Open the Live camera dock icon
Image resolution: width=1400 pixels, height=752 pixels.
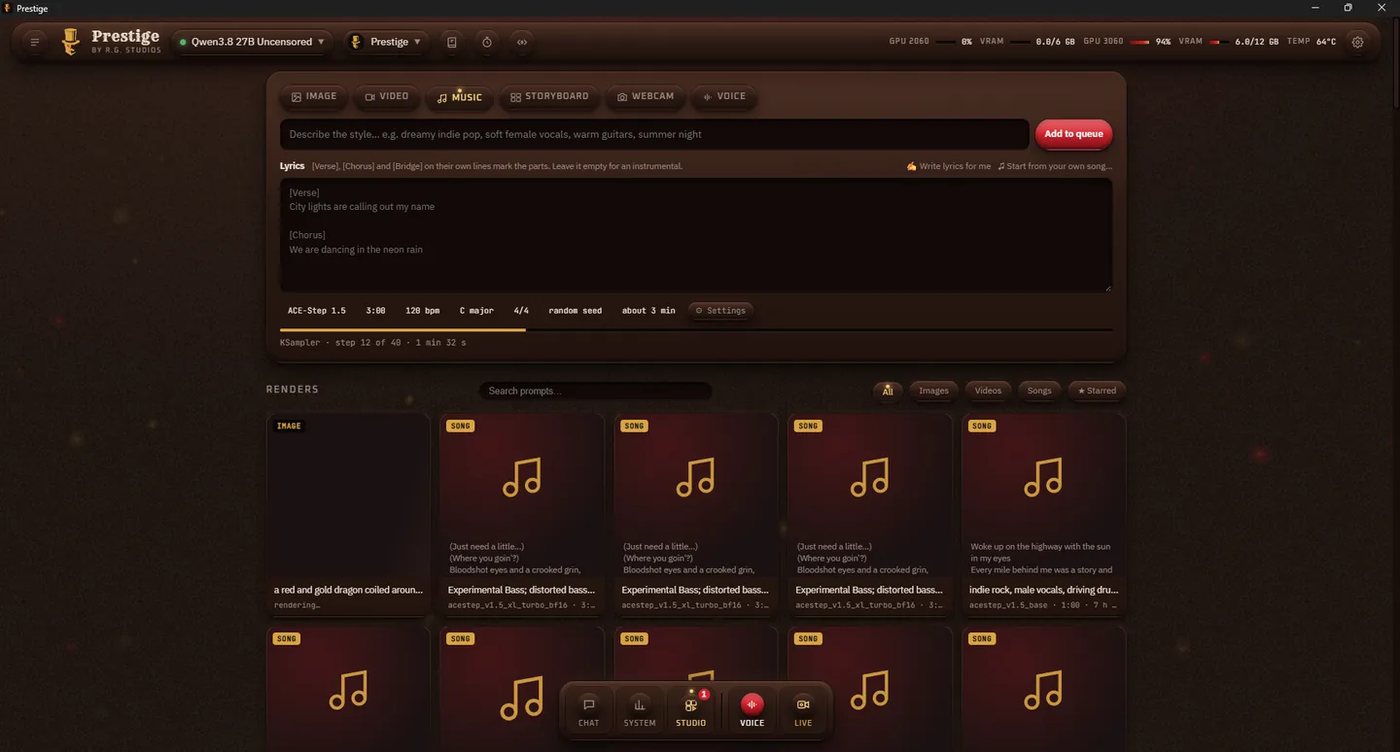pos(803,710)
